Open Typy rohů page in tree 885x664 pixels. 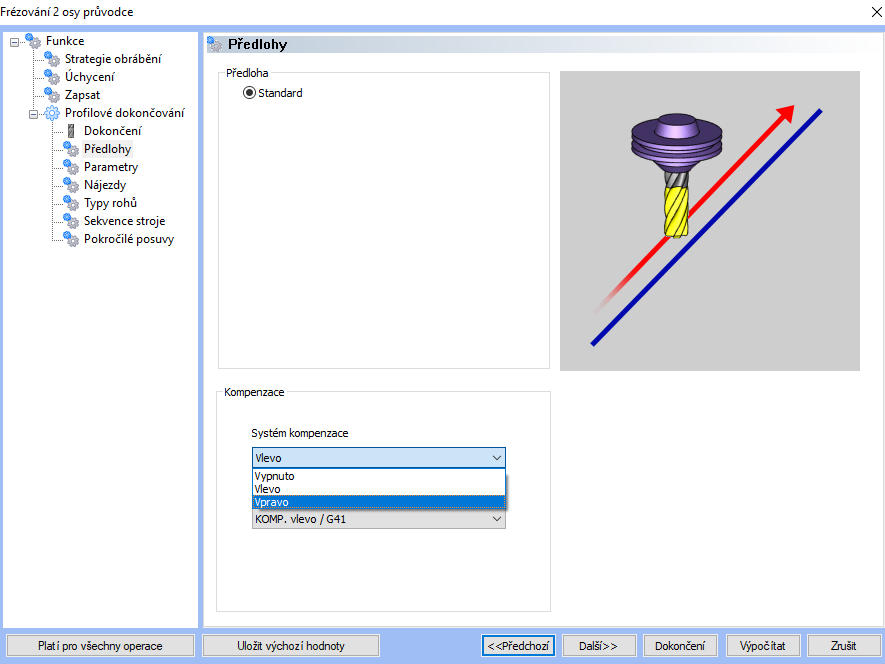click(x=111, y=203)
